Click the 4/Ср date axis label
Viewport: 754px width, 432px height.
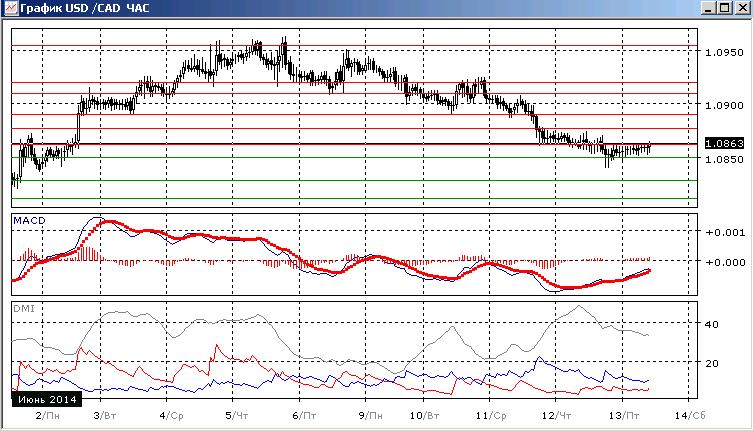coord(172,416)
